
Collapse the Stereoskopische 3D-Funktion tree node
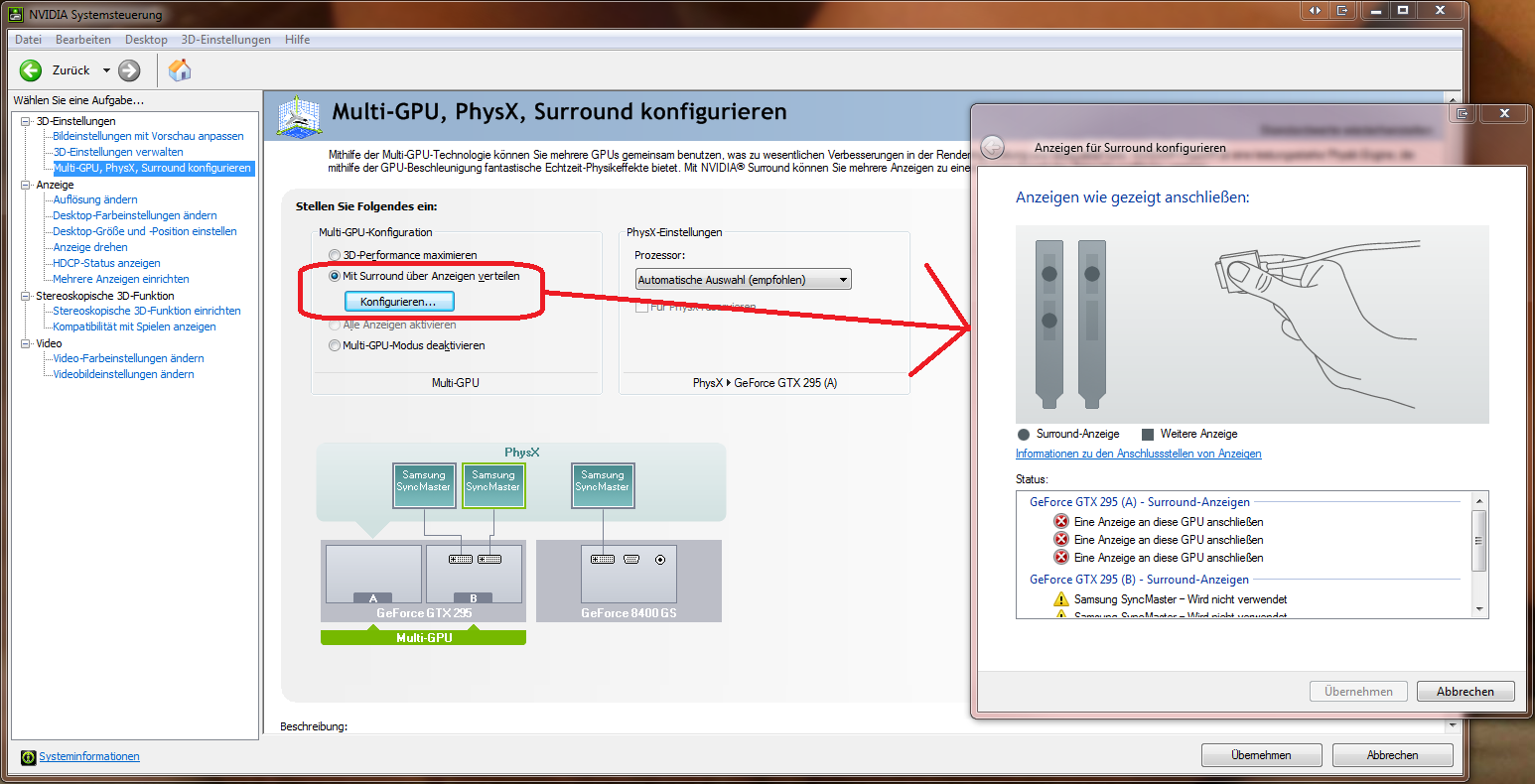pyautogui.click(x=26, y=296)
